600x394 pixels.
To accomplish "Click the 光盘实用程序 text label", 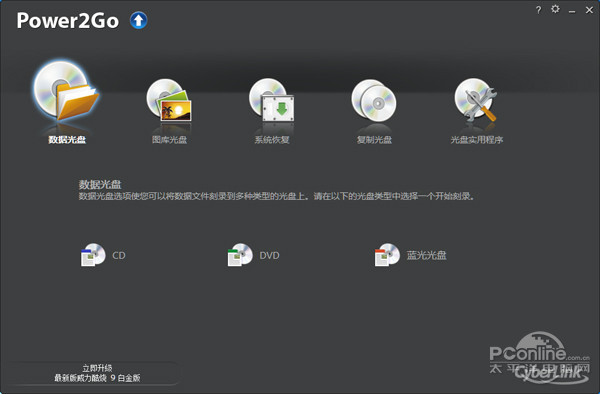I will pyautogui.click(x=476, y=140).
